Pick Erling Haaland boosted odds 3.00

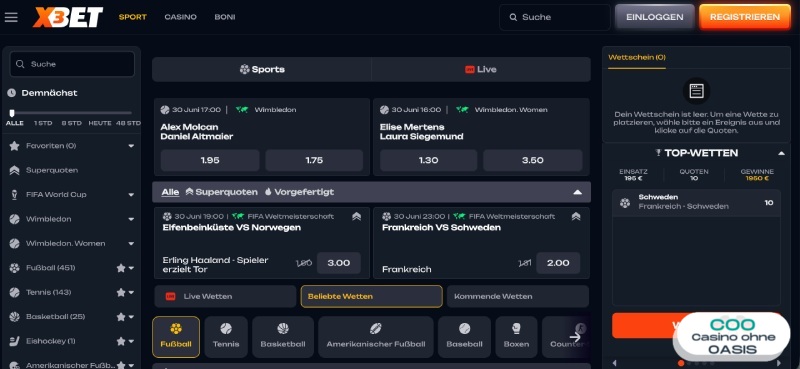338,263
